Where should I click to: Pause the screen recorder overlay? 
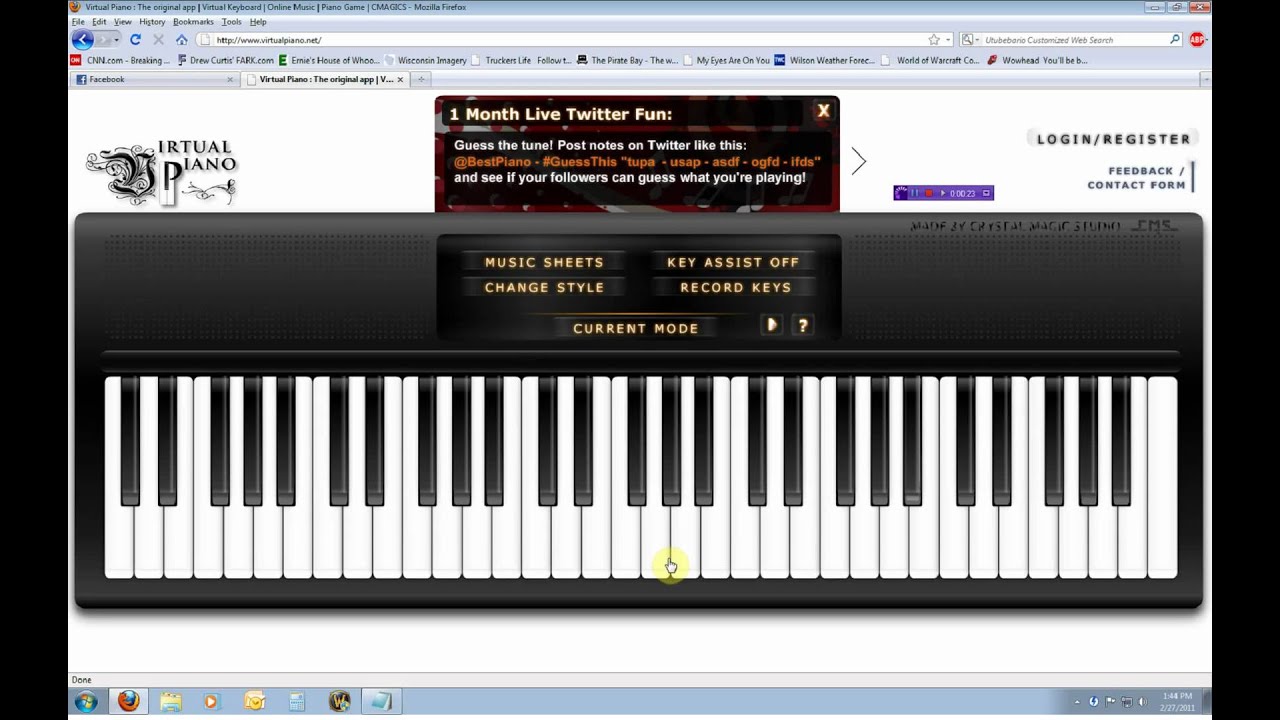point(914,193)
